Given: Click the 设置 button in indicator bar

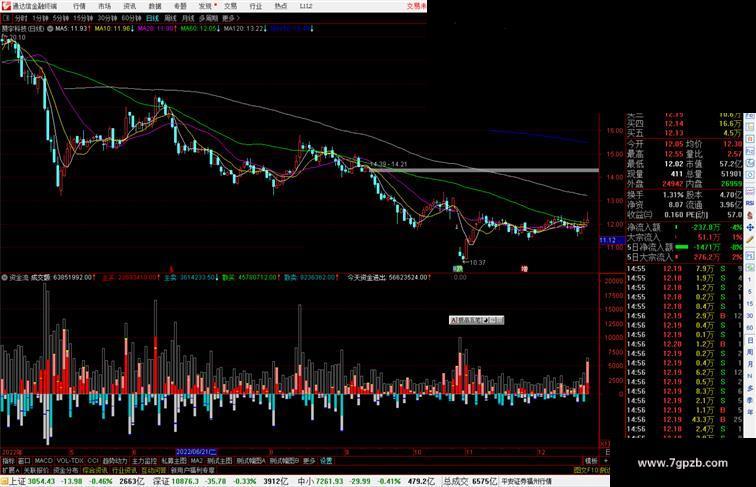Looking at the screenshot, I should click(x=326, y=461).
